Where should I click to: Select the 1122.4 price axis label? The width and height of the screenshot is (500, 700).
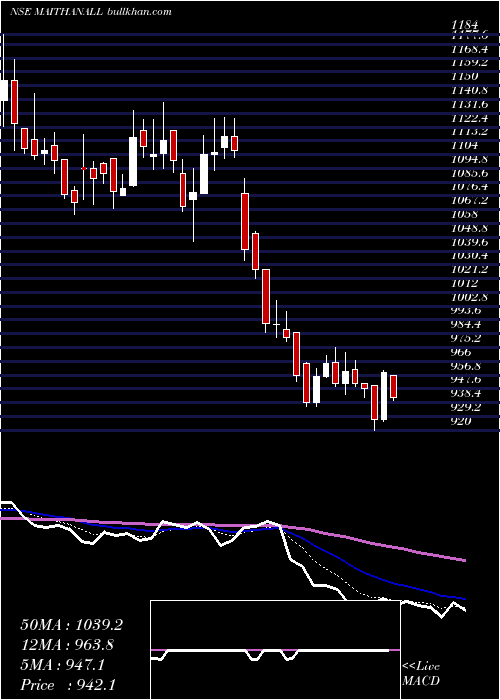tap(469, 117)
